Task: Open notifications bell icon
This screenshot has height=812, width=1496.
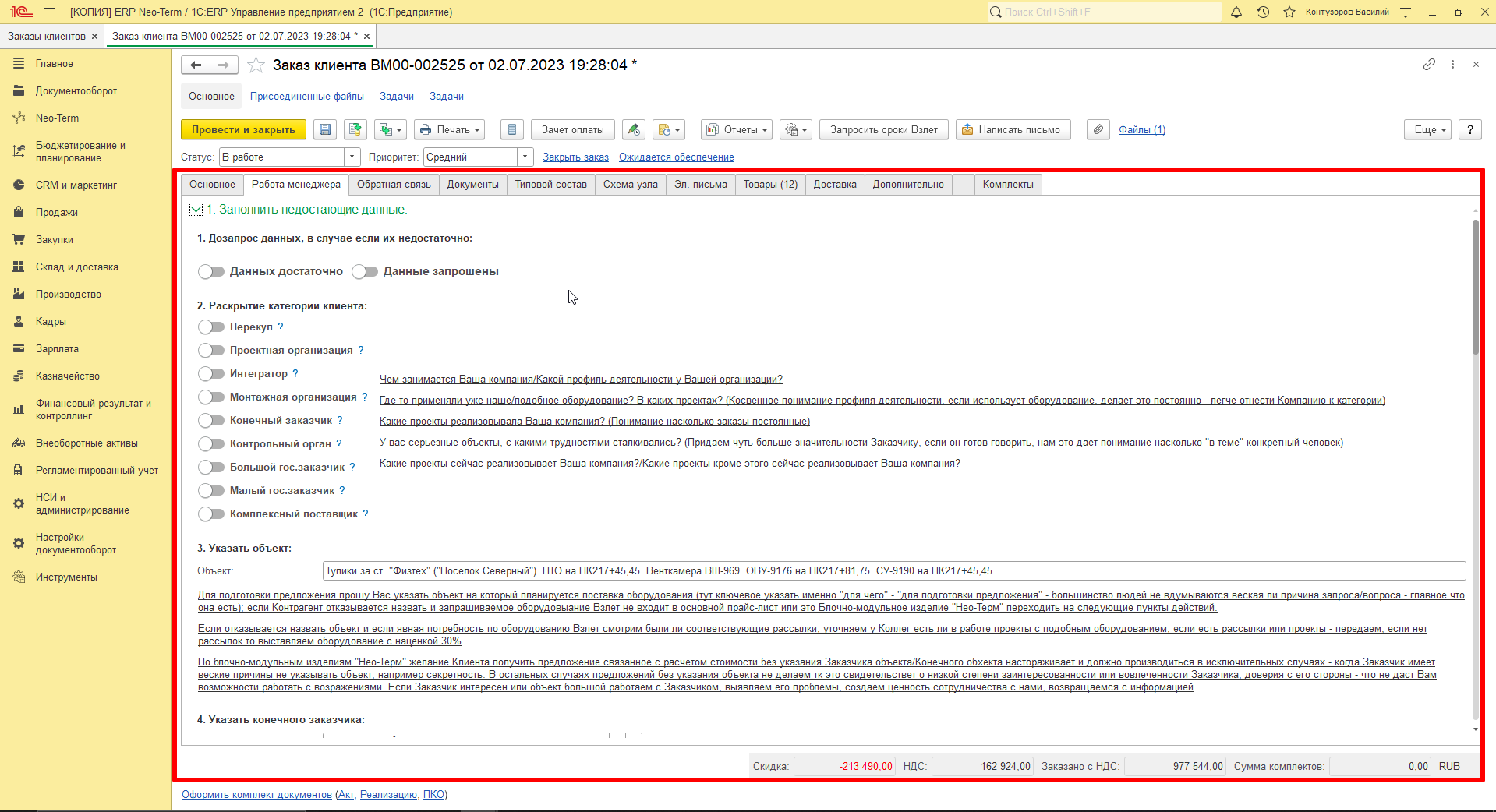Action: tap(1236, 12)
